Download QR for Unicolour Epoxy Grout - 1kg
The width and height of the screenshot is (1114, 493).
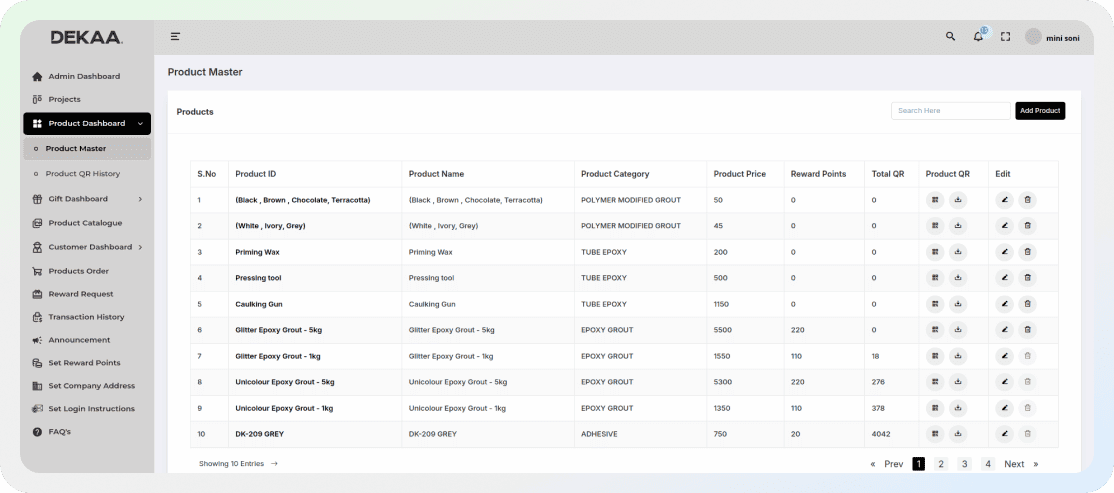click(958, 408)
